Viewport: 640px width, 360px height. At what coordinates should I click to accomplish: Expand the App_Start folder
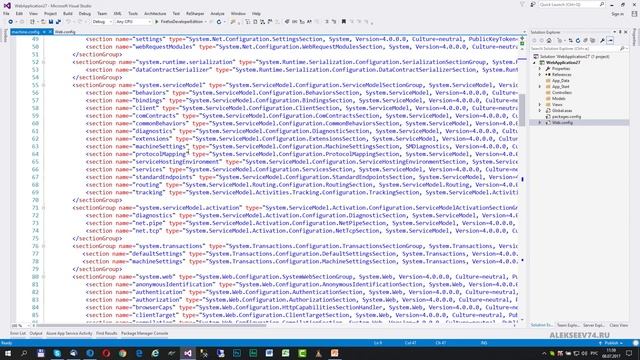click(540, 87)
